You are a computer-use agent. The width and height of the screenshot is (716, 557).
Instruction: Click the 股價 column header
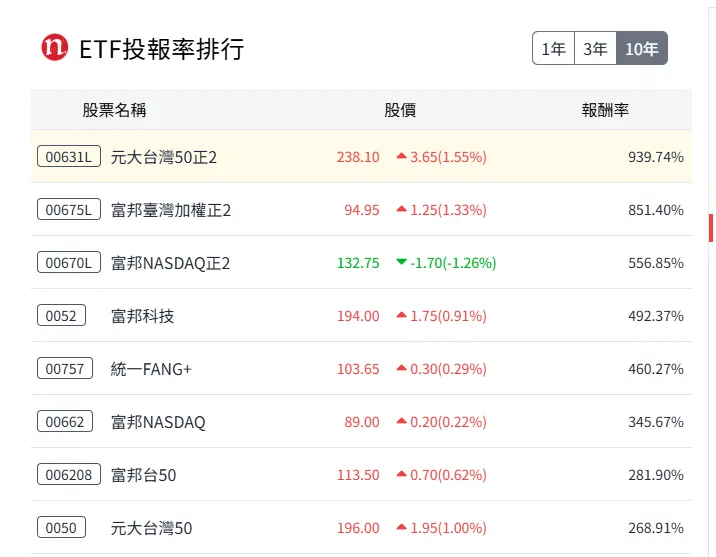click(400, 110)
